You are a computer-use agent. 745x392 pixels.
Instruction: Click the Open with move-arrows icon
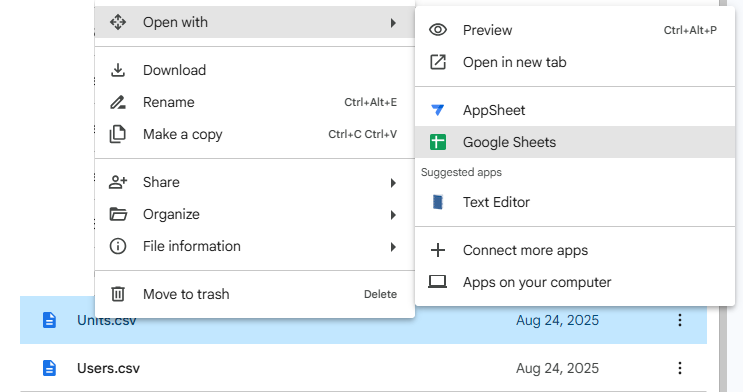click(118, 22)
